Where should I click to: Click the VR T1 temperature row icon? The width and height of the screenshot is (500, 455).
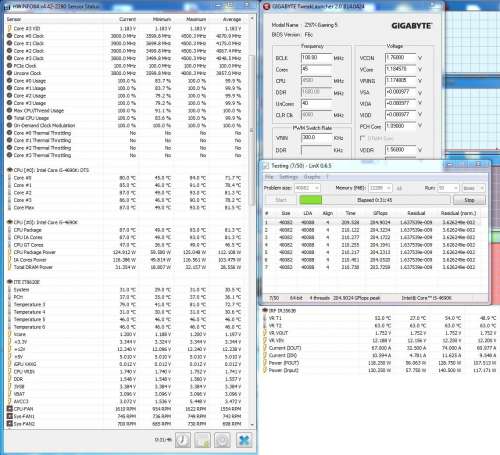click(x=265, y=318)
